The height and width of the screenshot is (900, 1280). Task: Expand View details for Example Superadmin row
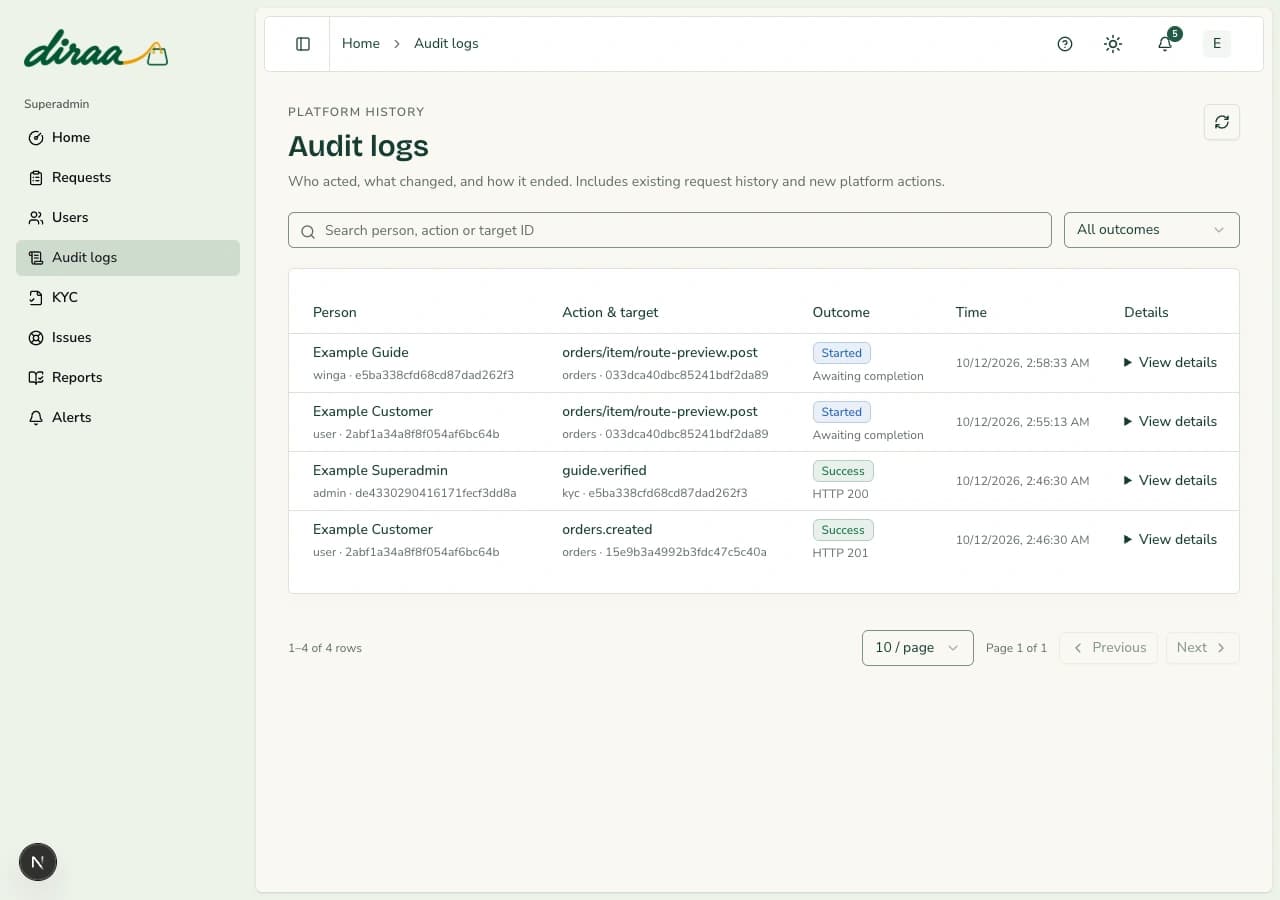coord(1170,481)
